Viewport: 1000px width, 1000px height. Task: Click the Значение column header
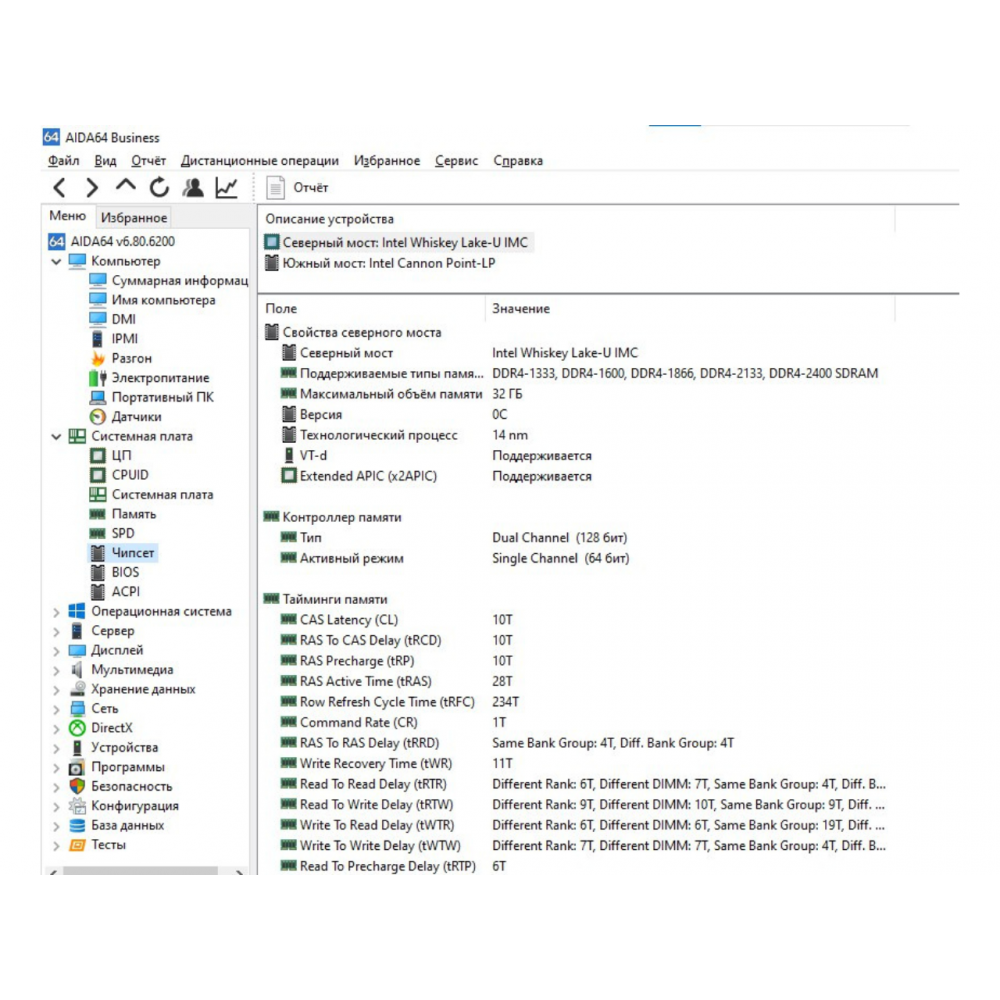click(690, 309)
